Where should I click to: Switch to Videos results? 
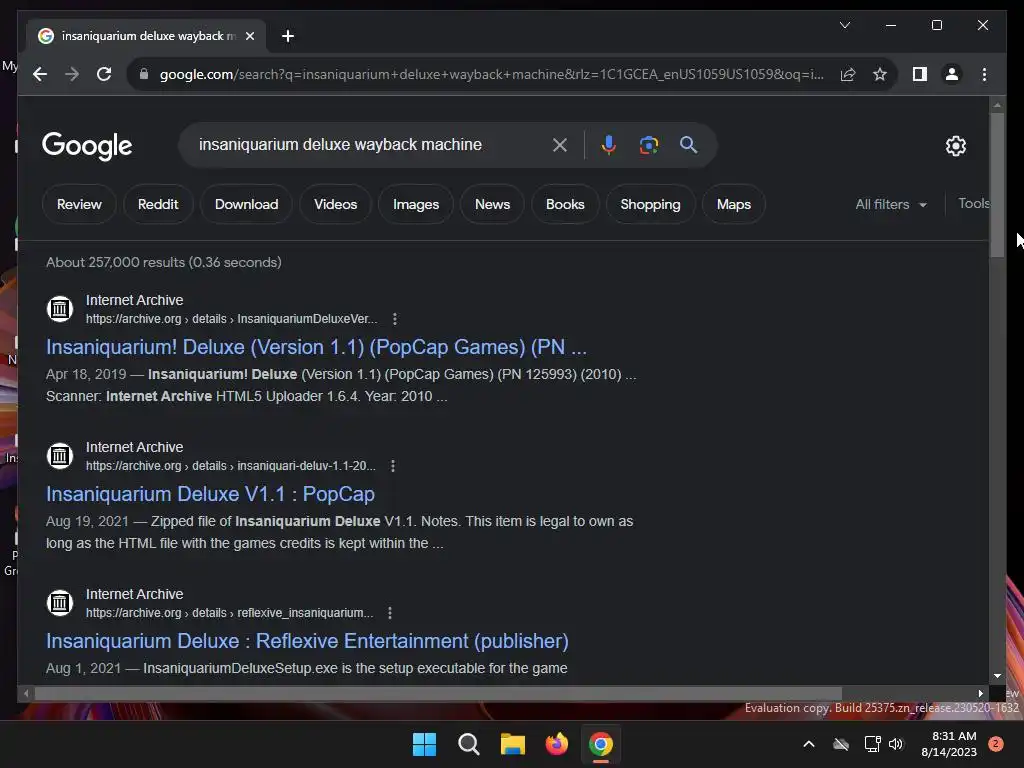pyautogui.click(x=335, y=204)
